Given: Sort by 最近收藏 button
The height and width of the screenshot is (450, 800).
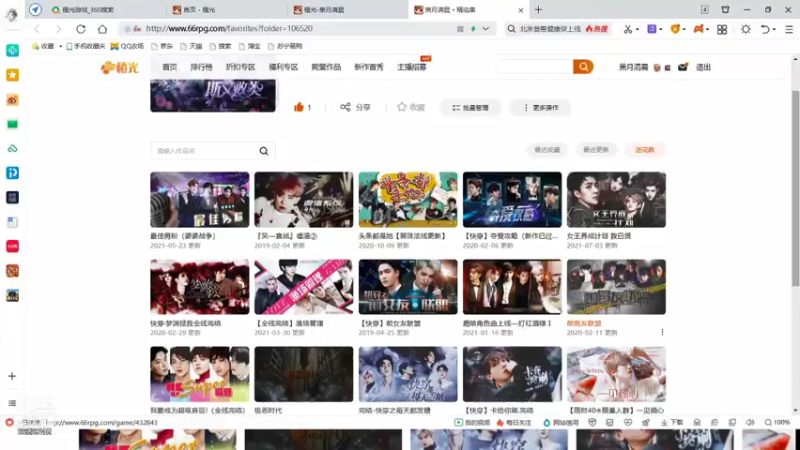Looking at the screenshot, I should point(547,149).
